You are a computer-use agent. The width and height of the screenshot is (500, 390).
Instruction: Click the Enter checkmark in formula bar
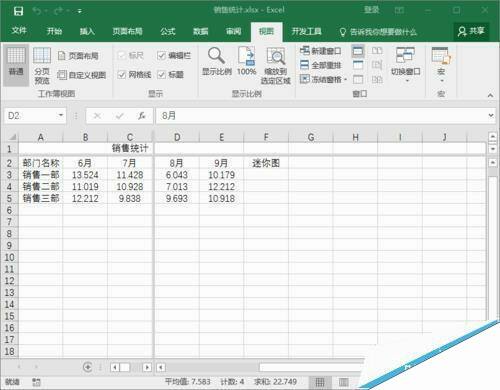click(x=120, y=116)
